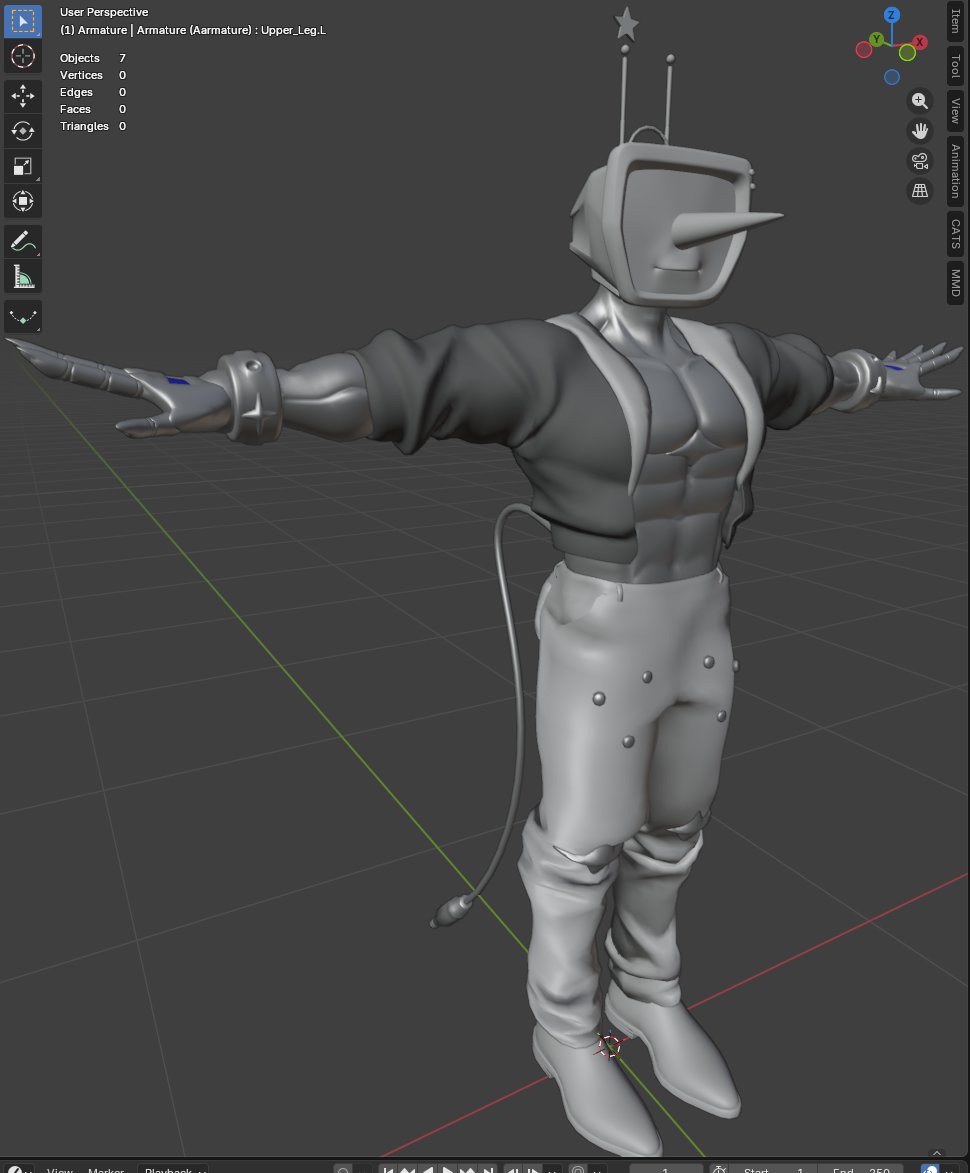Screen dimensions: 970x1173
Task: Click the 'User Perspective' overlay text
Action: point(104,12)
